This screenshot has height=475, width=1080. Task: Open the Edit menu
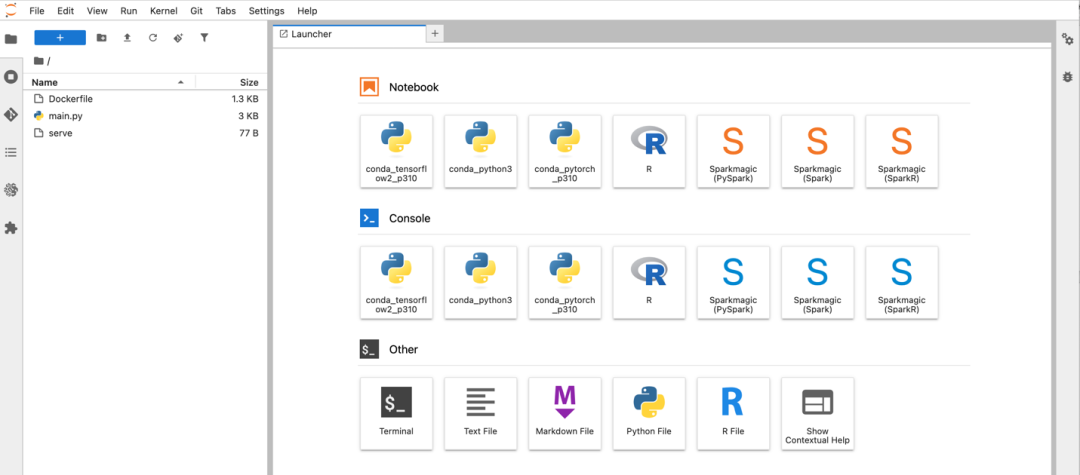pos(66,11)
